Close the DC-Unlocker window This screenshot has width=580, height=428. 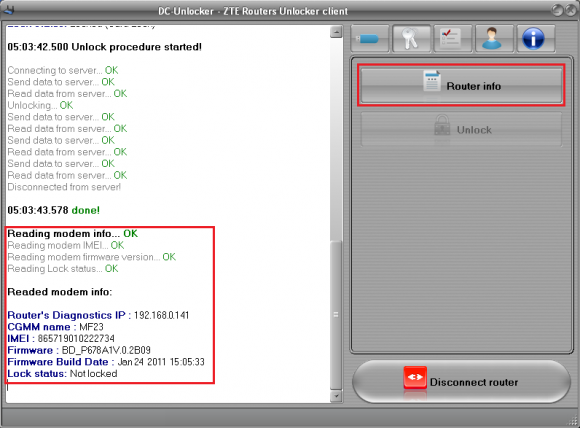(x=570, y=10)
